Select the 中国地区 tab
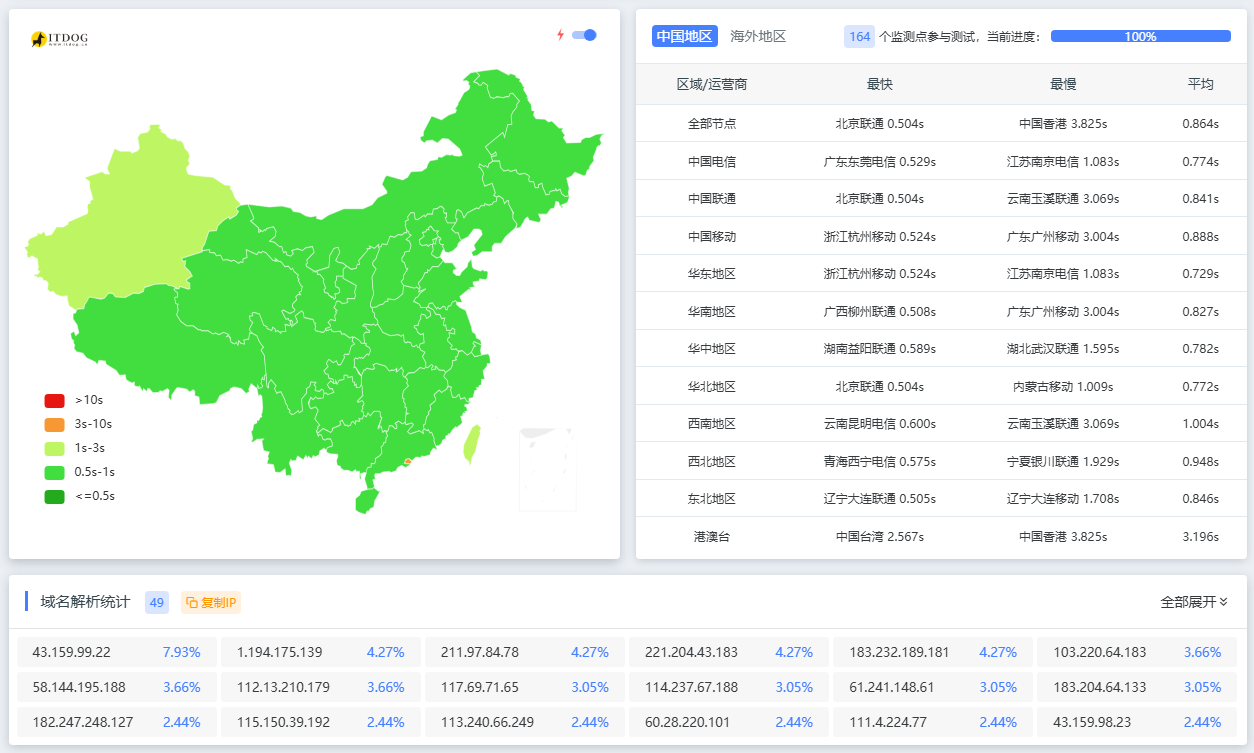This screenshot has width=1254, height=753. click(x=685, y=36)
